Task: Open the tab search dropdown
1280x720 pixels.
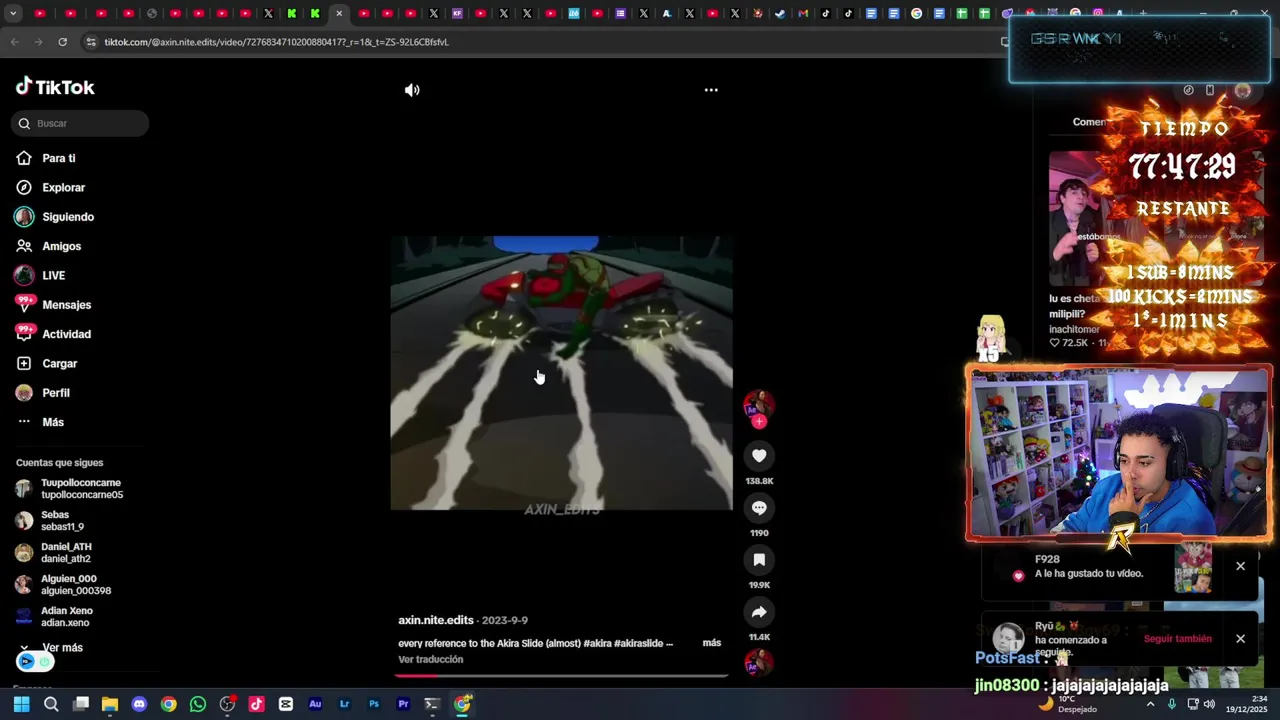Action: tap(13, 14)
